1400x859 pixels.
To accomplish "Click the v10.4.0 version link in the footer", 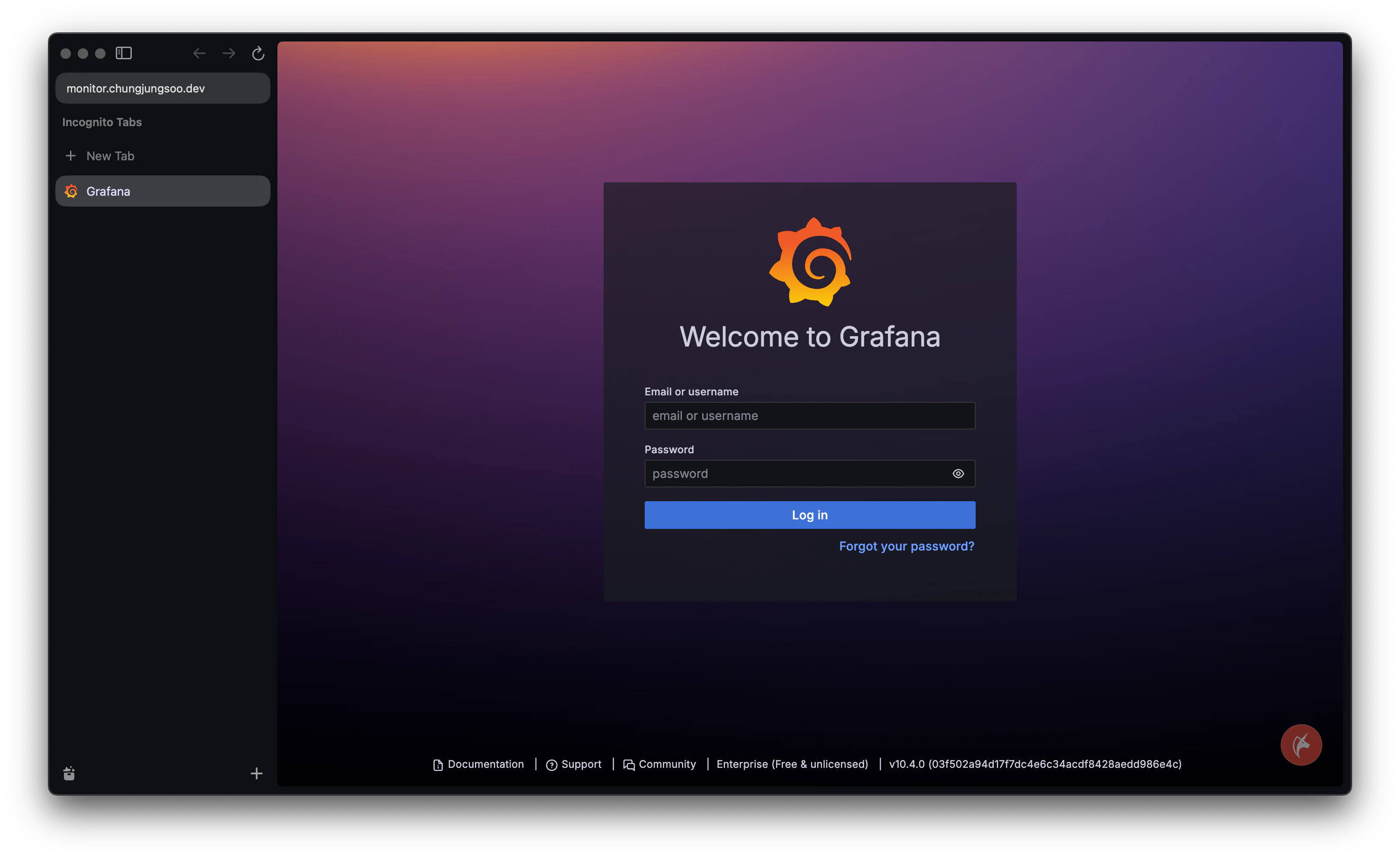I will click(1034, 764).
